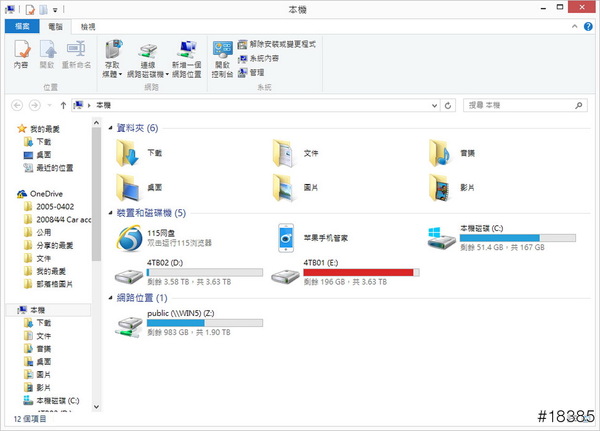Click 開啟控制台 (Open Control Panel)
This screenshot has width=600, height=431.
222,59
